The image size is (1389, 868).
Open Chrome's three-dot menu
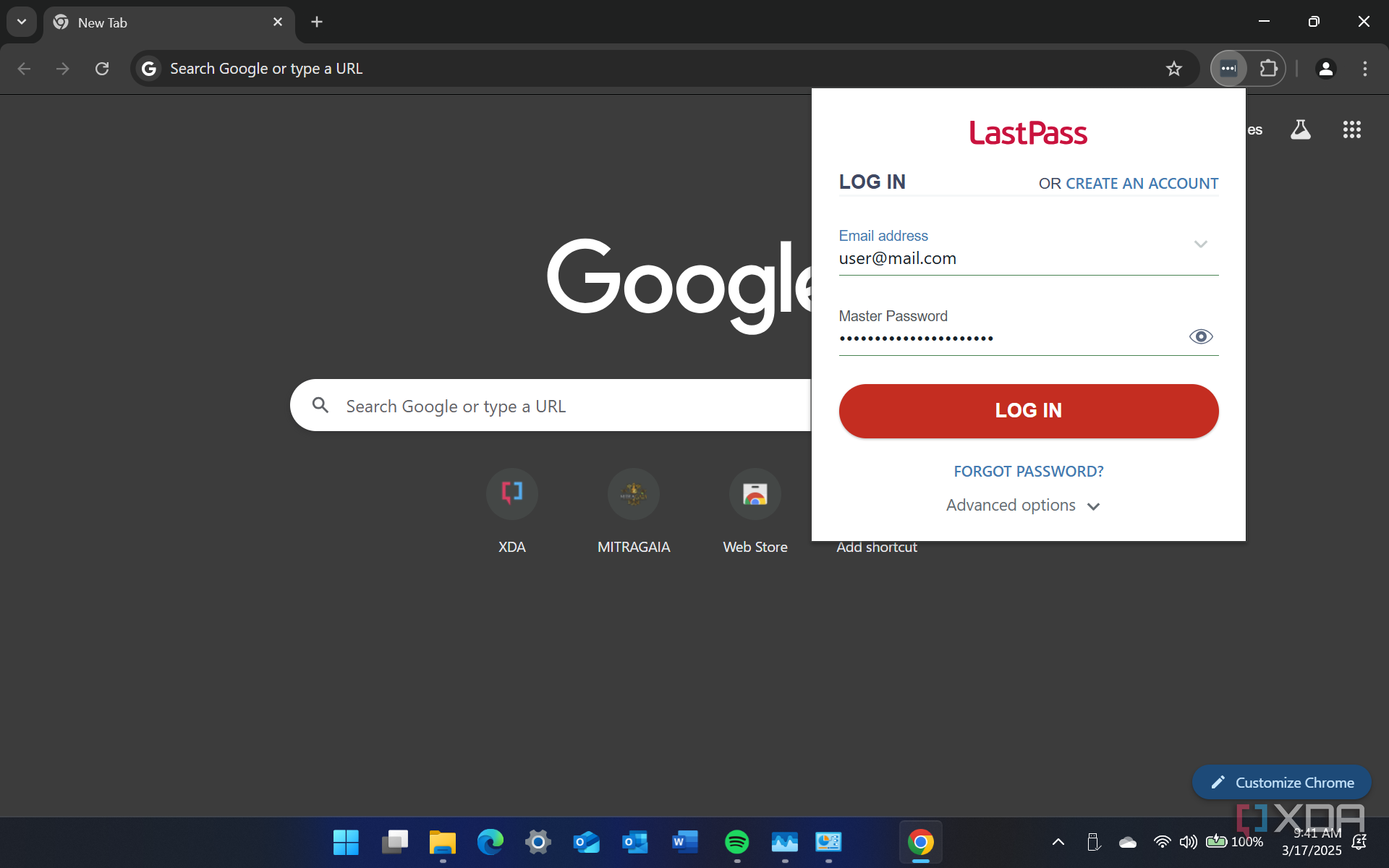[1364, 69]
